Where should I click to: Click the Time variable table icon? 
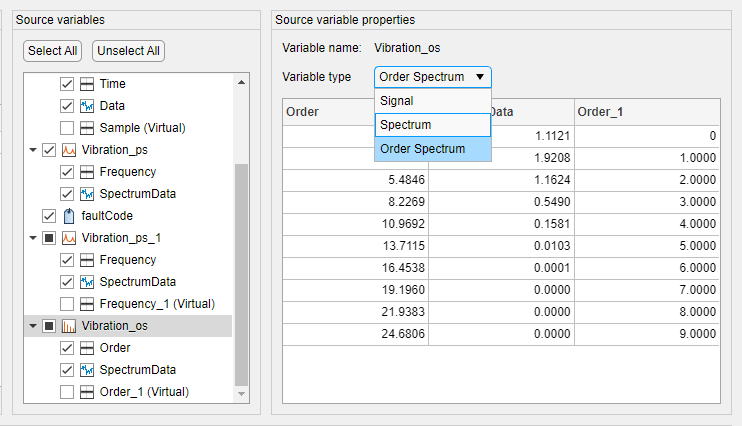tap(87, 84)
